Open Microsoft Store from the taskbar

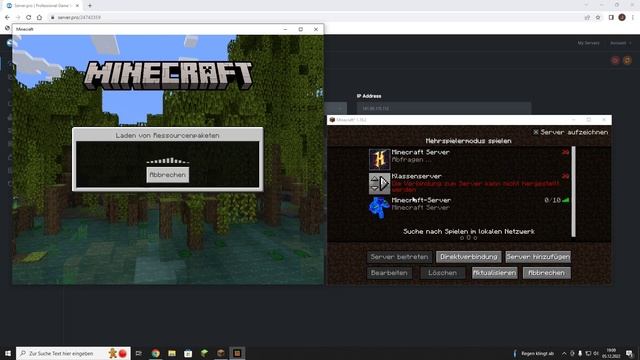pyautogui.click(x=188, y=353)
